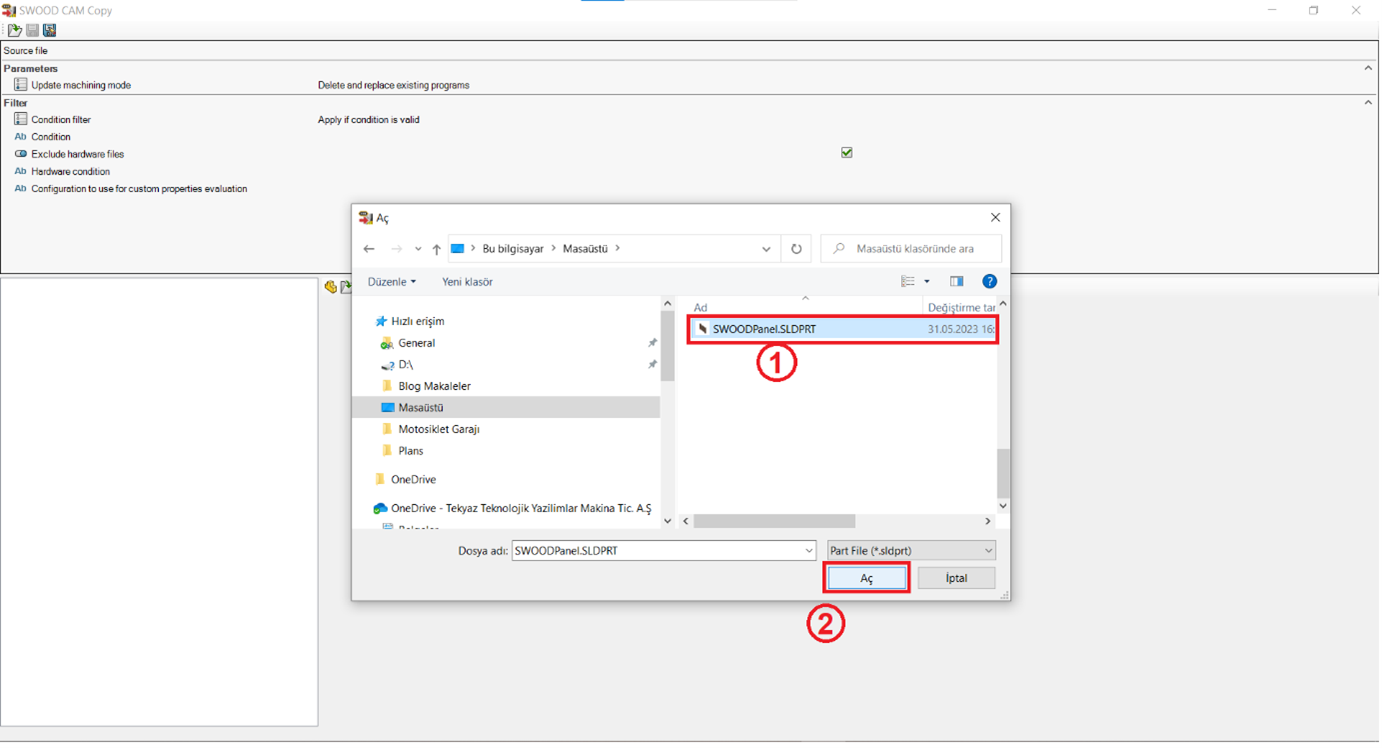Open the dialog help question mark
The image size is (1382, 748).
pos(989,282)
